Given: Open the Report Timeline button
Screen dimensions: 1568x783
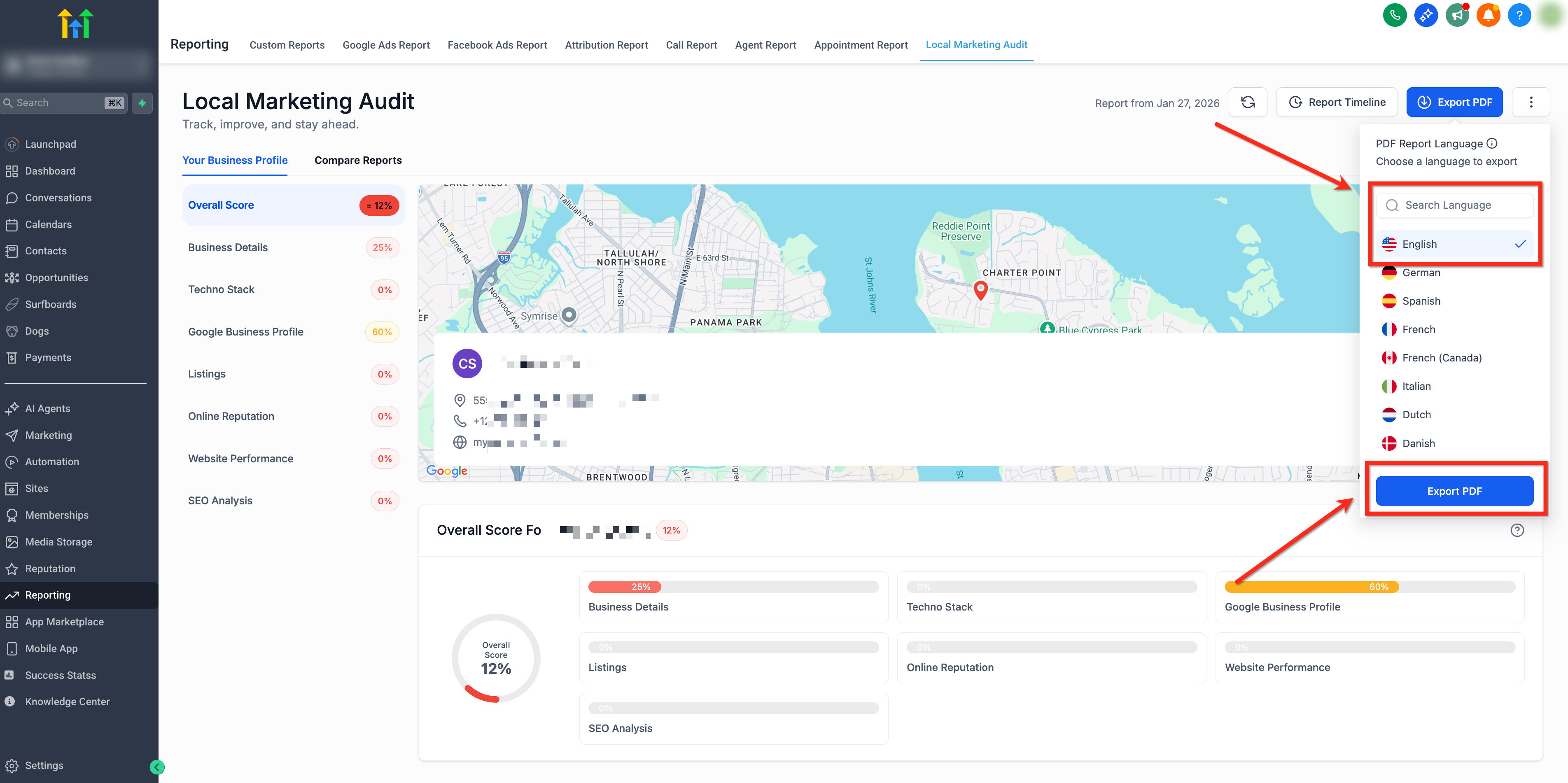Looking at the screenshot, I should tap(1337, 102).
